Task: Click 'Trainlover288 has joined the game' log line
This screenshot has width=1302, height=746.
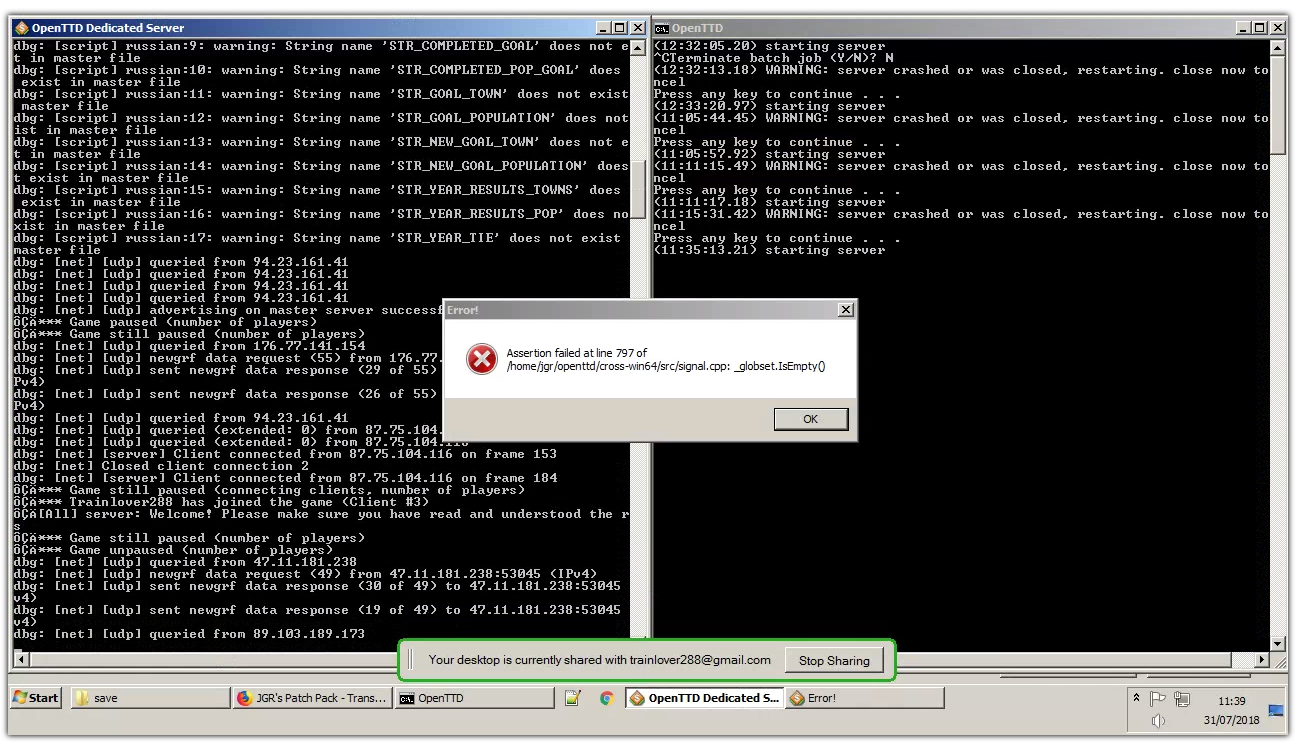Action: click(x=221, y=502)
